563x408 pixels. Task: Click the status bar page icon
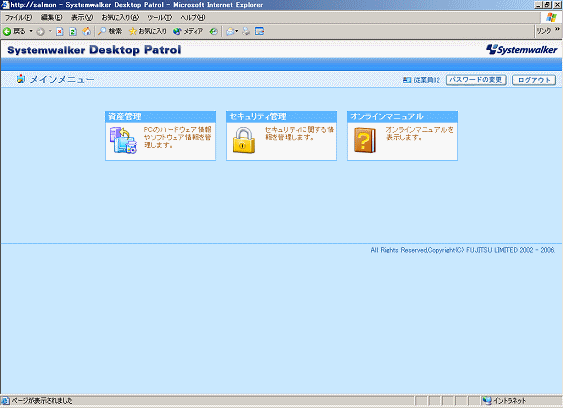pos(5,400)
